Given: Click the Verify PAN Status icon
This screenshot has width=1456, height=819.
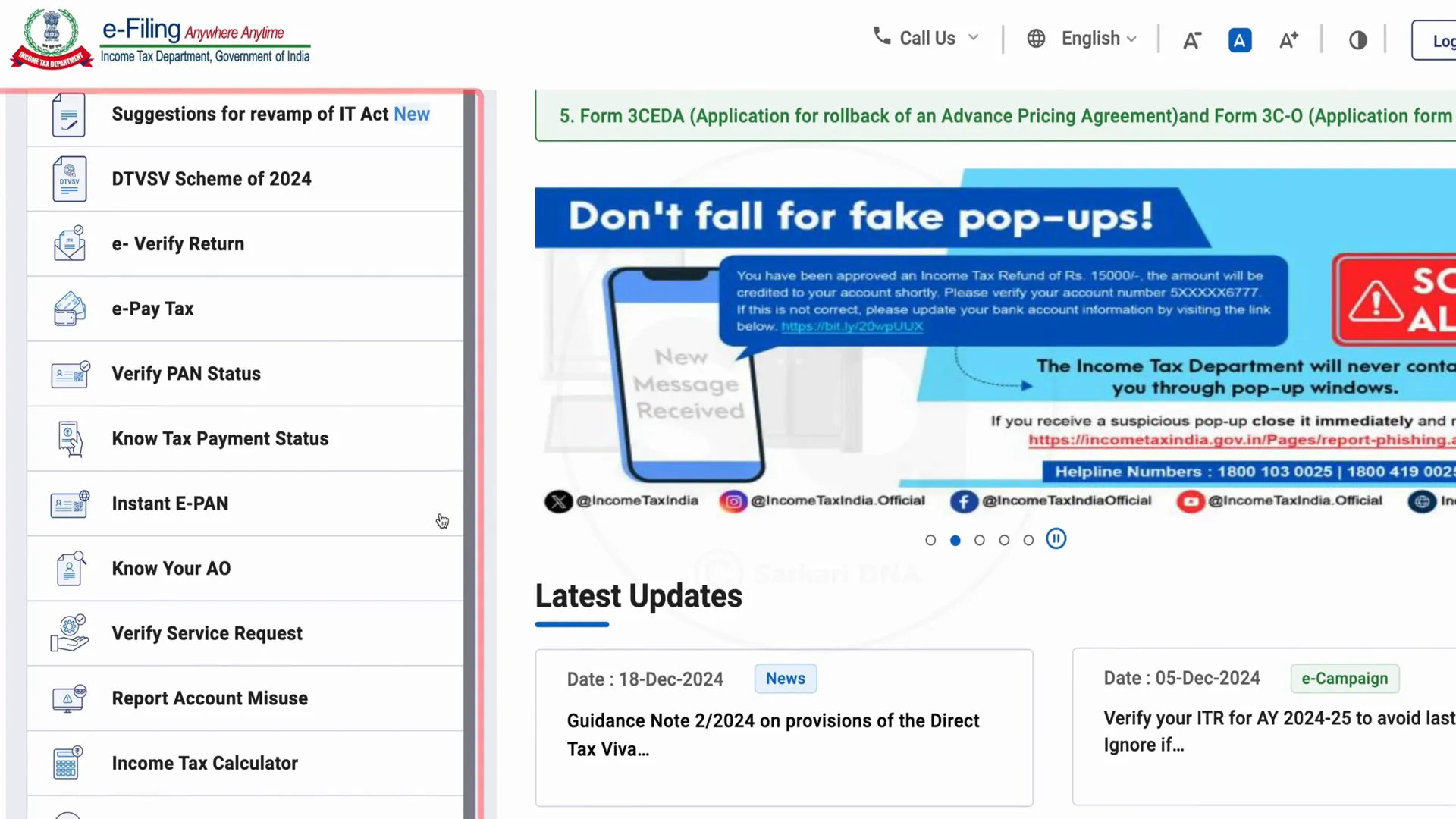Looking at the screenshot, I should (69, 373).
